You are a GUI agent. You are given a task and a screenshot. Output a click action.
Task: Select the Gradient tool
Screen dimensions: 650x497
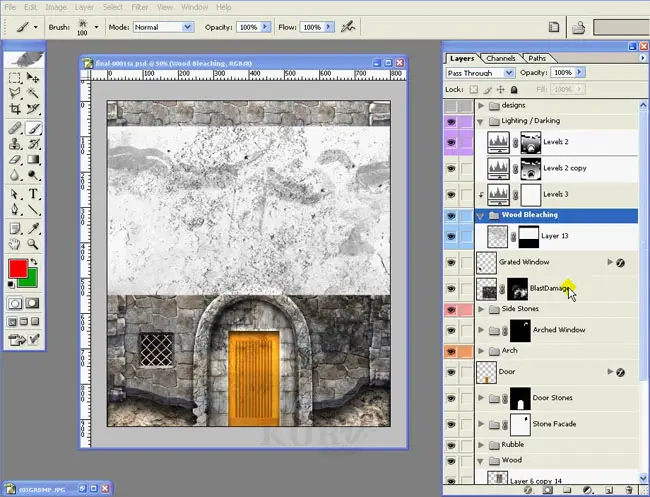click(x=33, y=160)
